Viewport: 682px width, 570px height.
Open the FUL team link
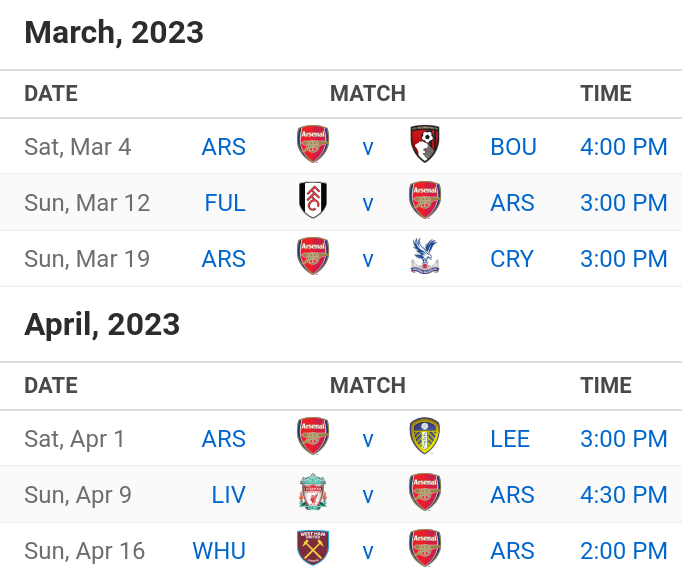click(225, 203)
